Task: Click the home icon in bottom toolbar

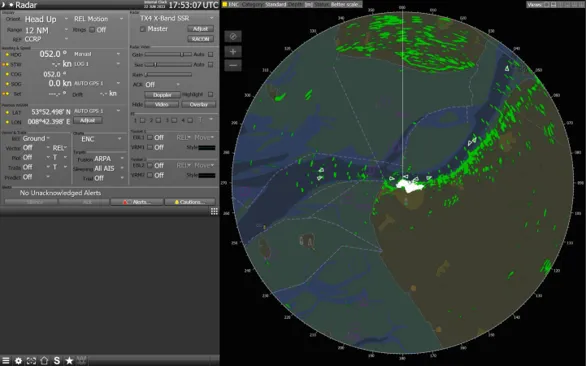Action: [x=44, y=361]
